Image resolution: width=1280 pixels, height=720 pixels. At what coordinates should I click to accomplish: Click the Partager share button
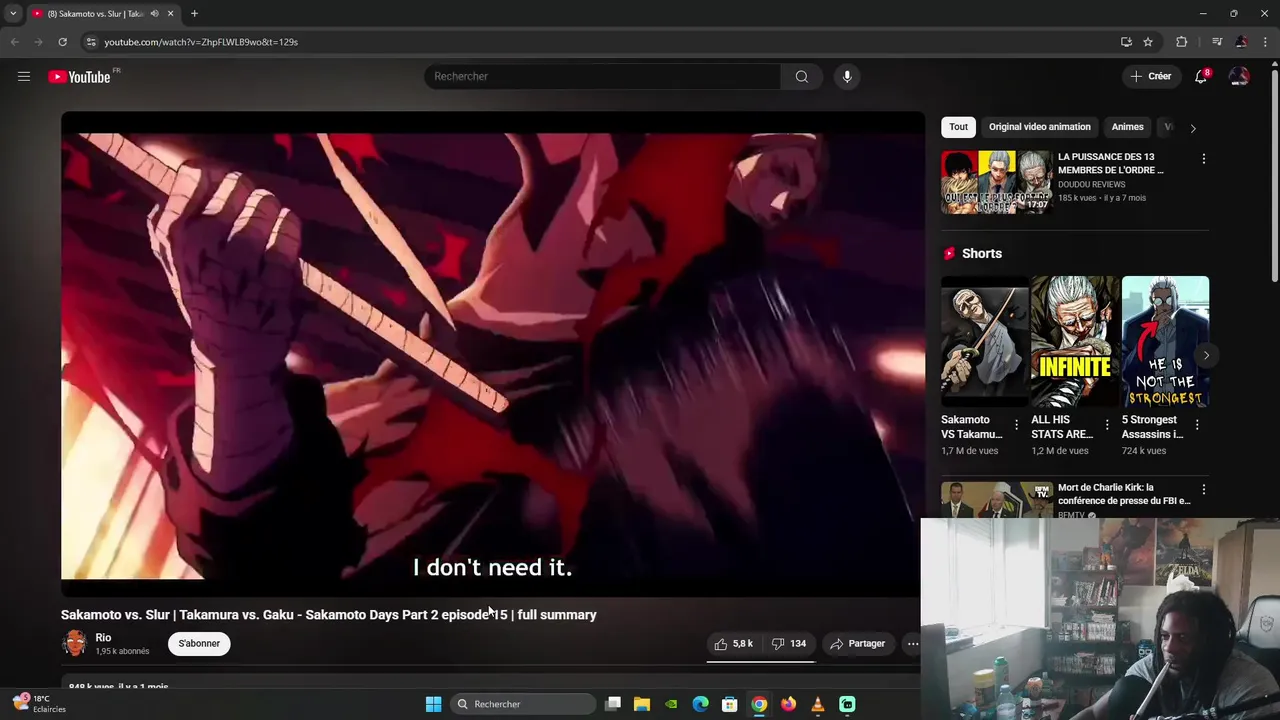tap(858, 644)
